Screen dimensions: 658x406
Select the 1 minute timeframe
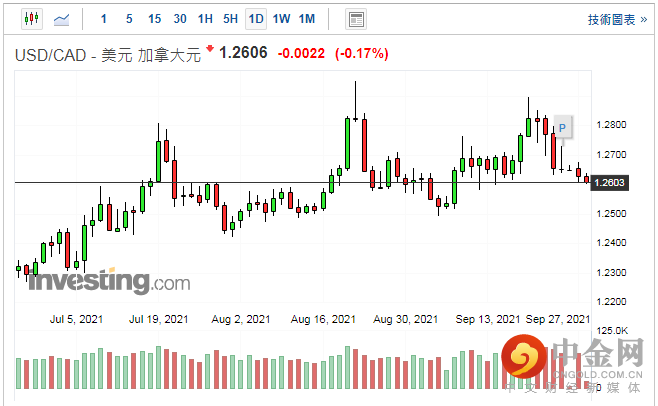105,19
